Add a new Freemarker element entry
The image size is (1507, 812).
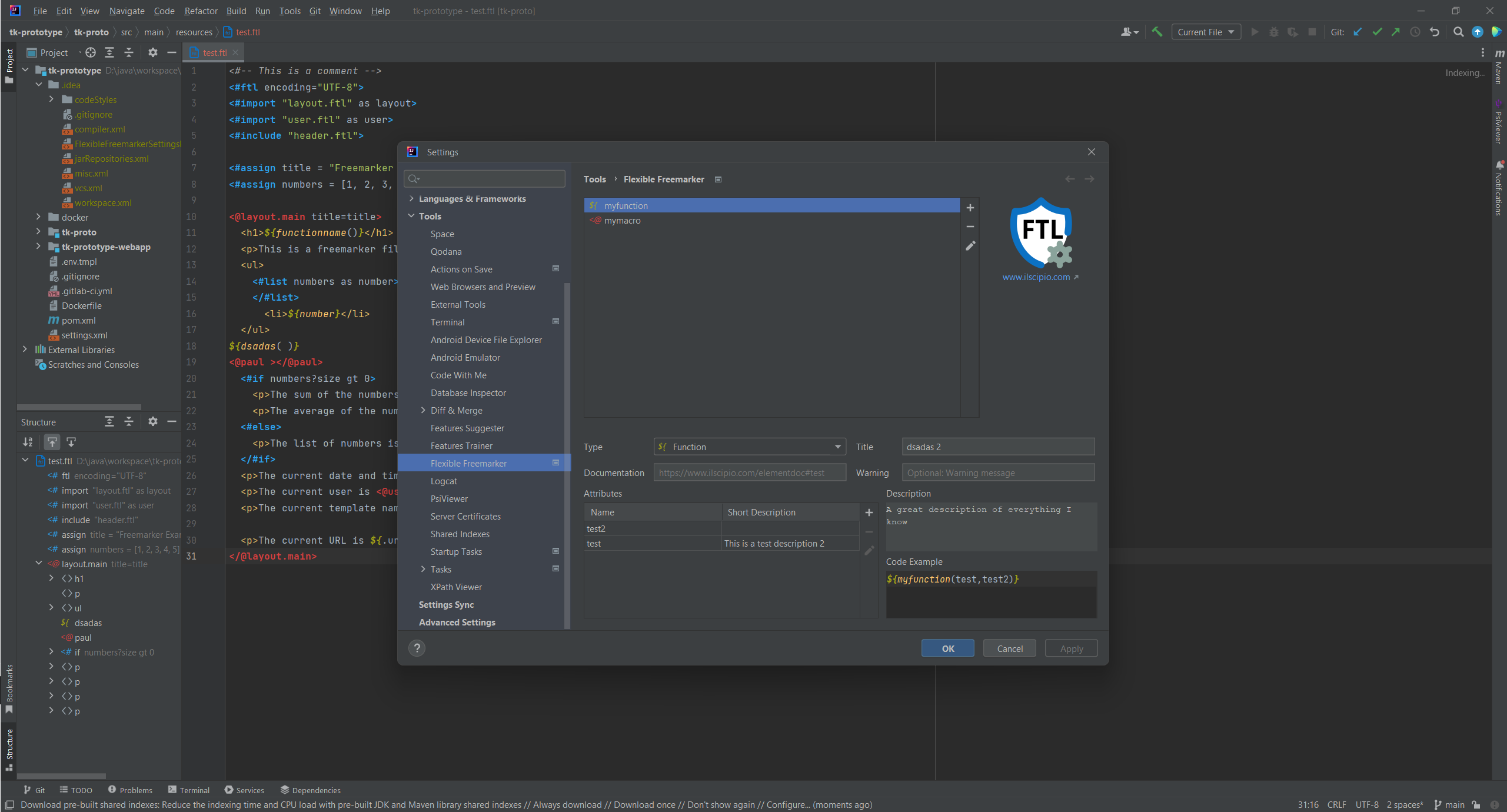click(970, 208)
